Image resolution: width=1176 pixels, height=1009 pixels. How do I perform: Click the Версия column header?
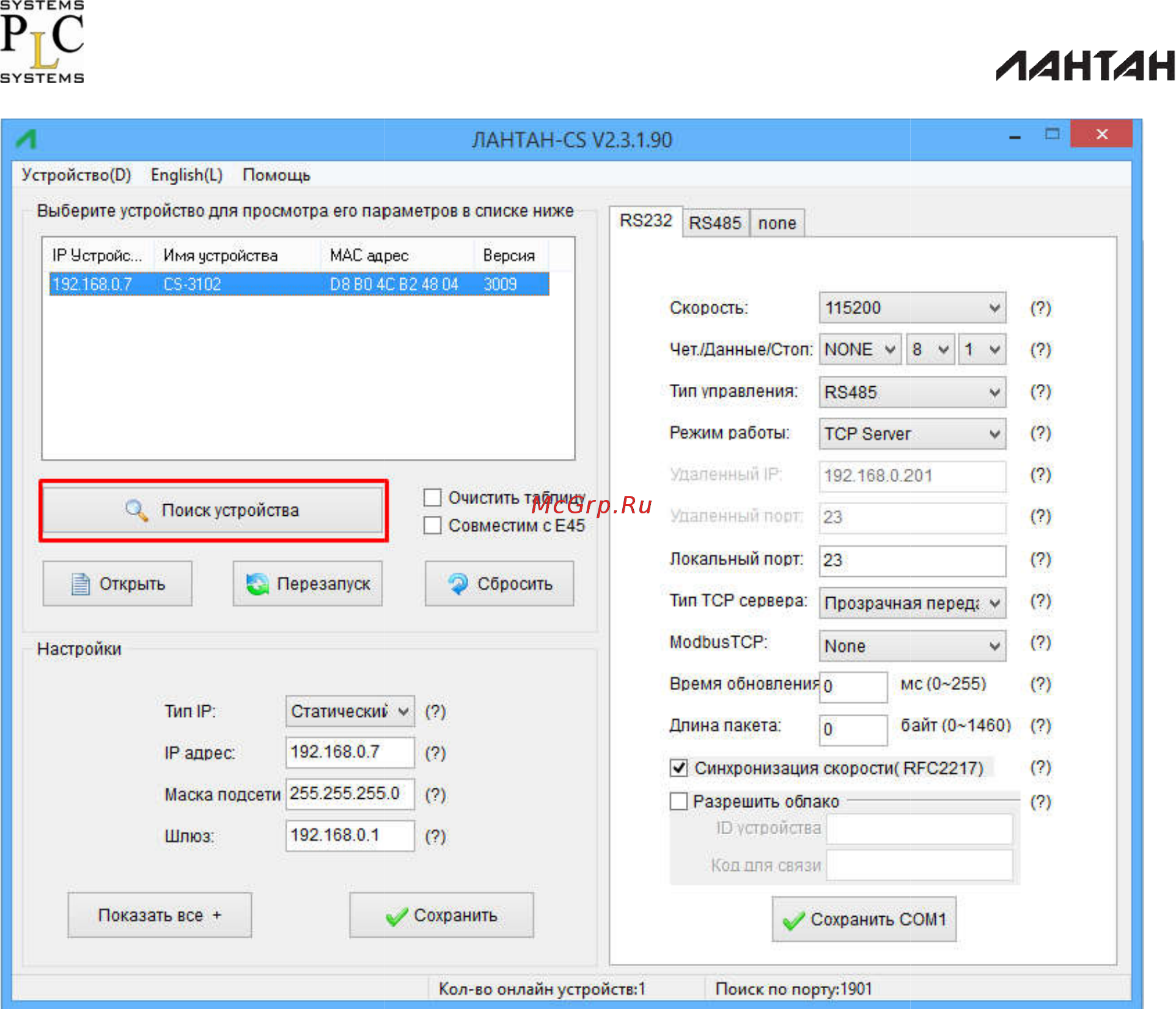[x=511, y=255]
